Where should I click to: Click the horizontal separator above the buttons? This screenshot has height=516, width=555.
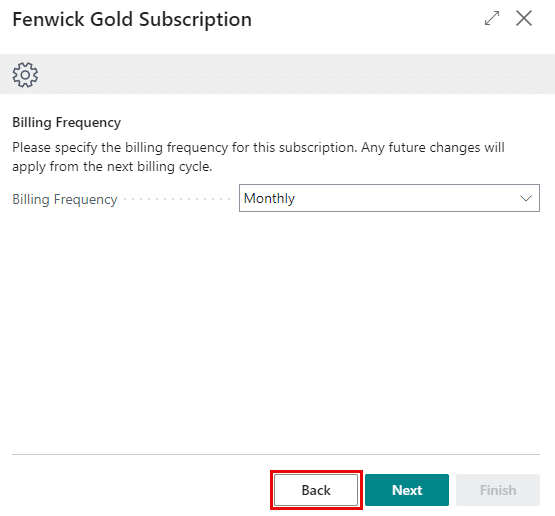276,454
